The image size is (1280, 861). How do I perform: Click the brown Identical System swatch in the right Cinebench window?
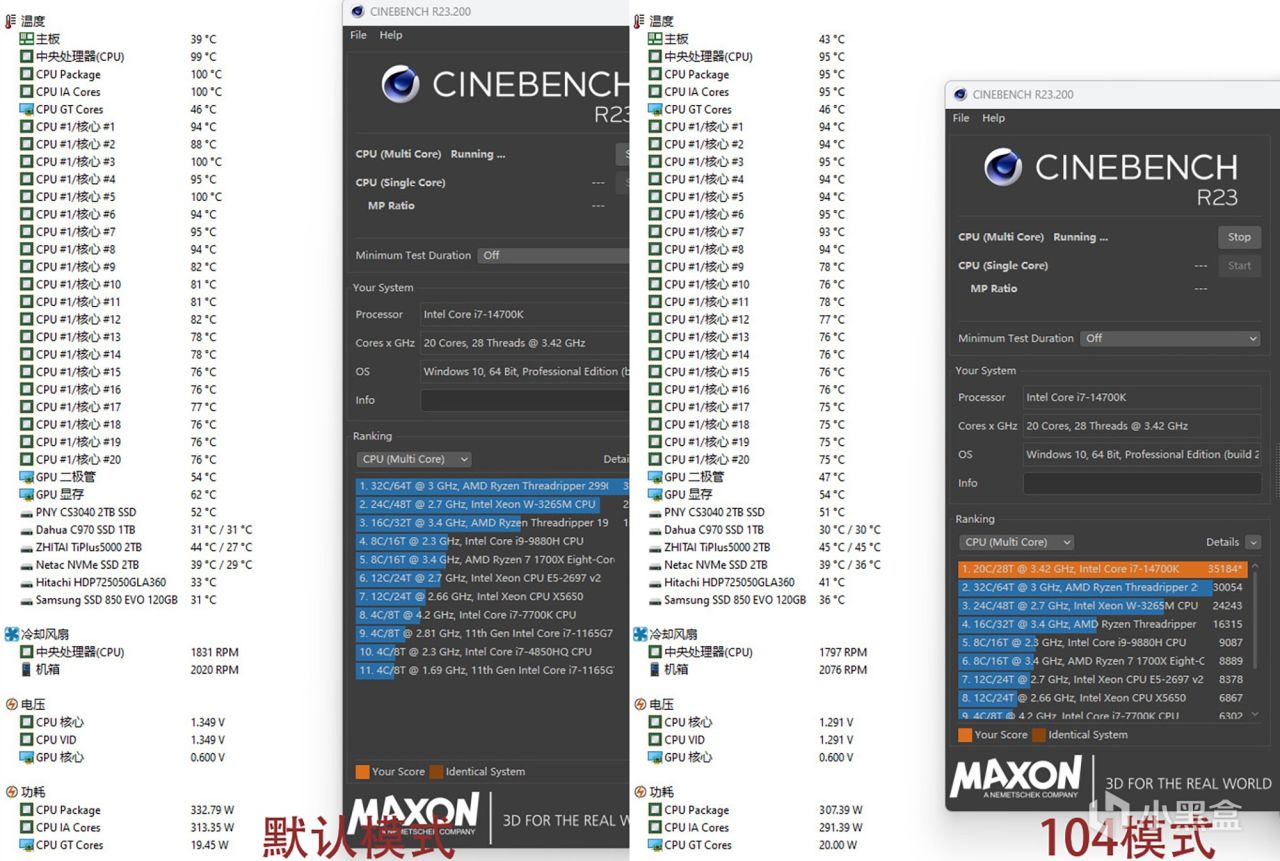coord(1039,735)
